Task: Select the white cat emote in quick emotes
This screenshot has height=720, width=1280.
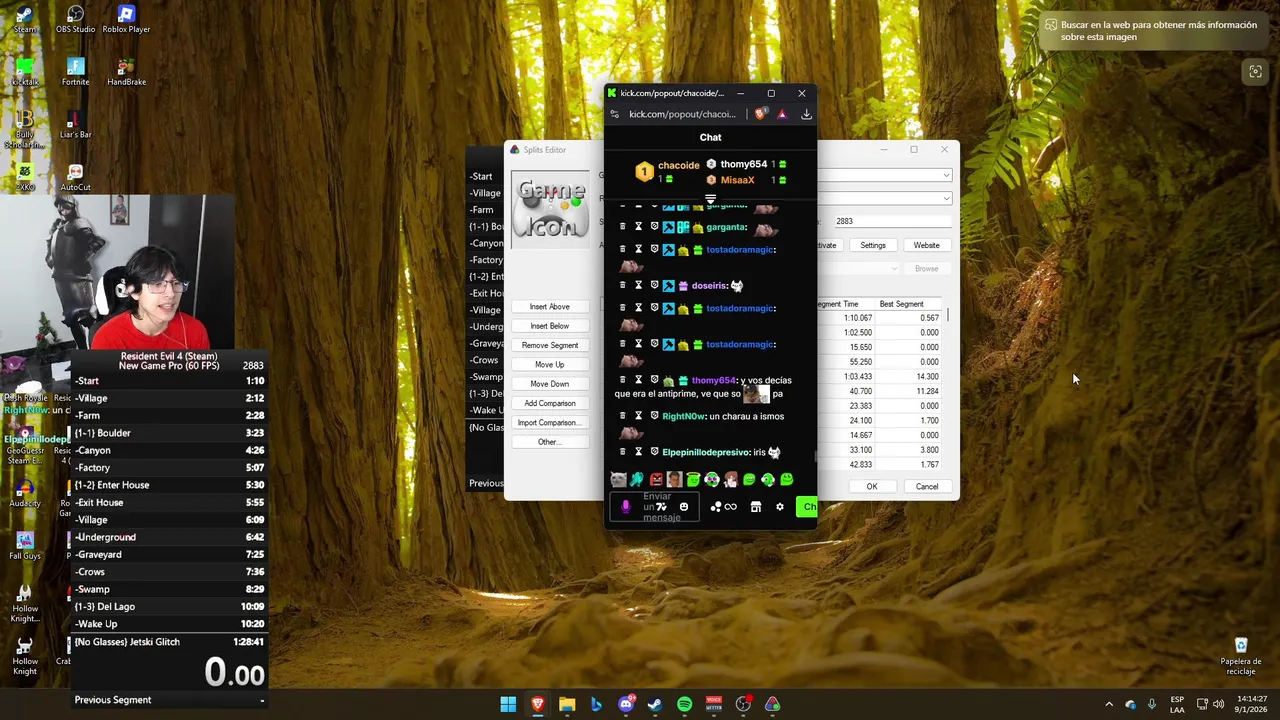Action: pos(618,480)
